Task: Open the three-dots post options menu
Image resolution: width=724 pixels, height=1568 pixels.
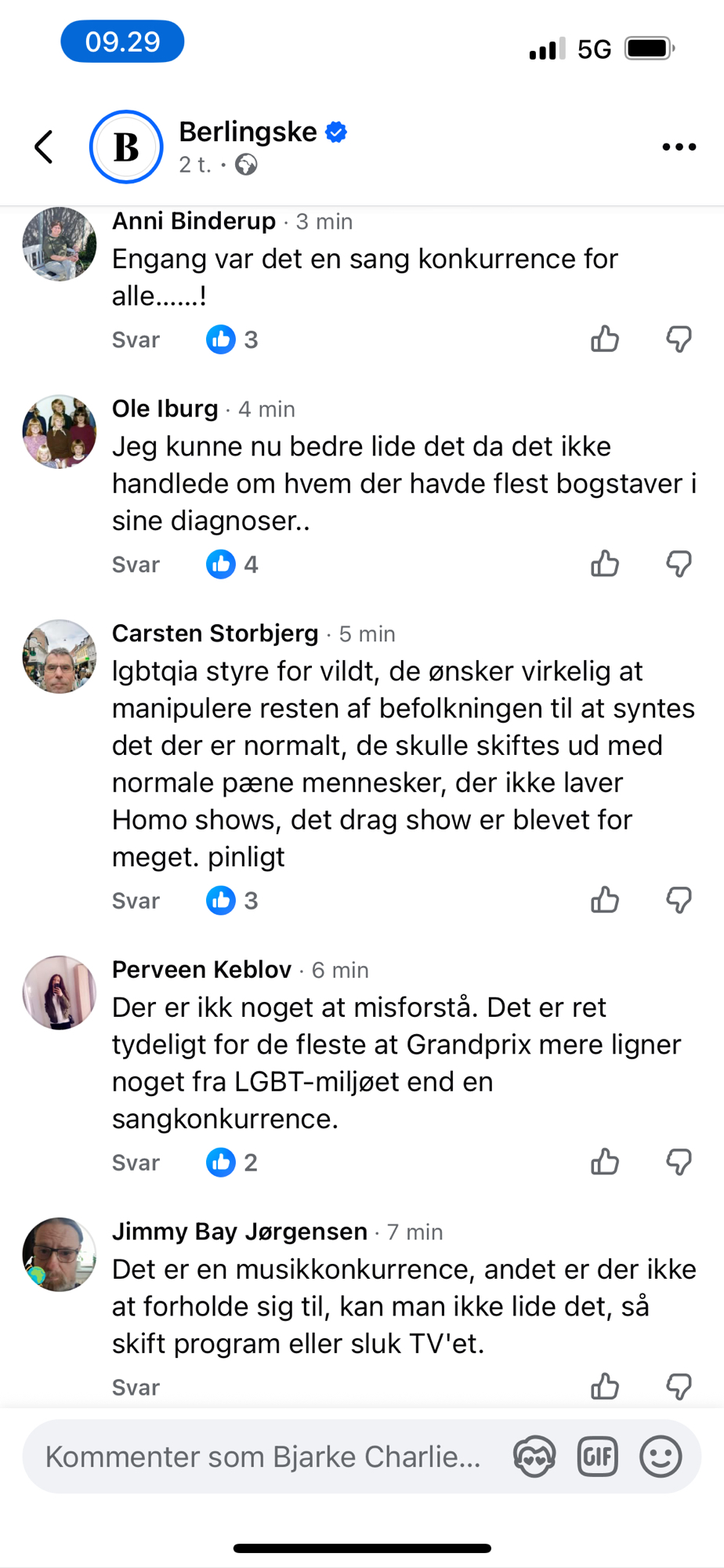Action: tap(679, 147)
